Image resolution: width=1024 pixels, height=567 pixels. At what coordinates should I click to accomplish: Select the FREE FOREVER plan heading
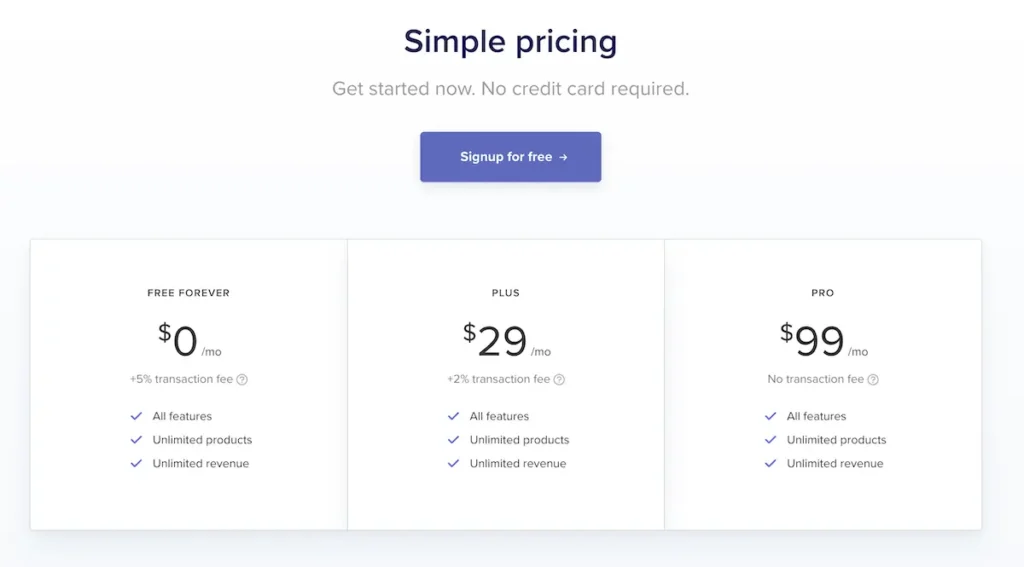pyautogui.click(x=188, y=293)
